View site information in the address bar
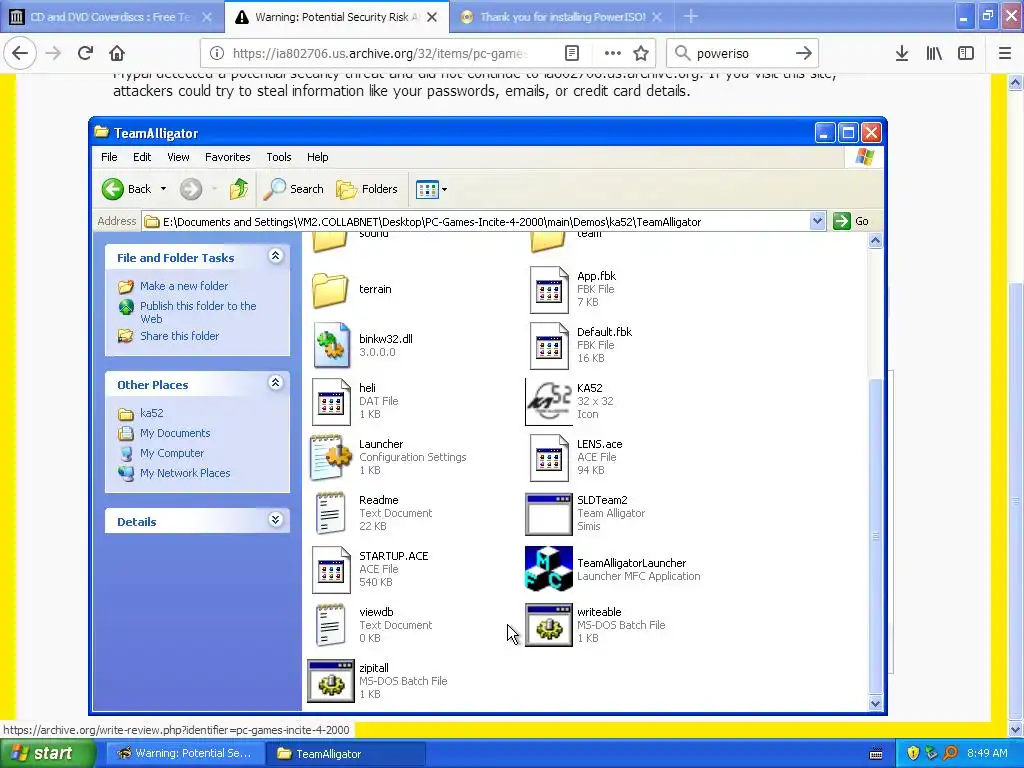Viewport: 1024px width, 768px height. (217, 53)
